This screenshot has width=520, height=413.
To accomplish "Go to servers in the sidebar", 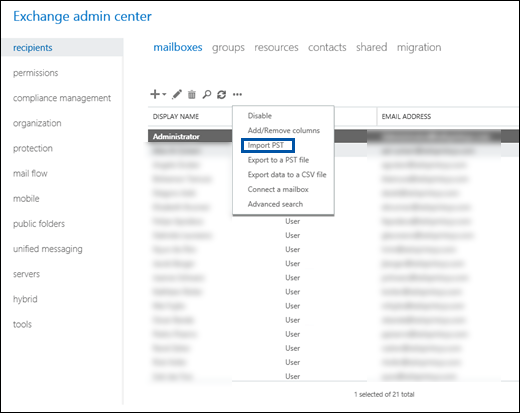I will 26,274.
